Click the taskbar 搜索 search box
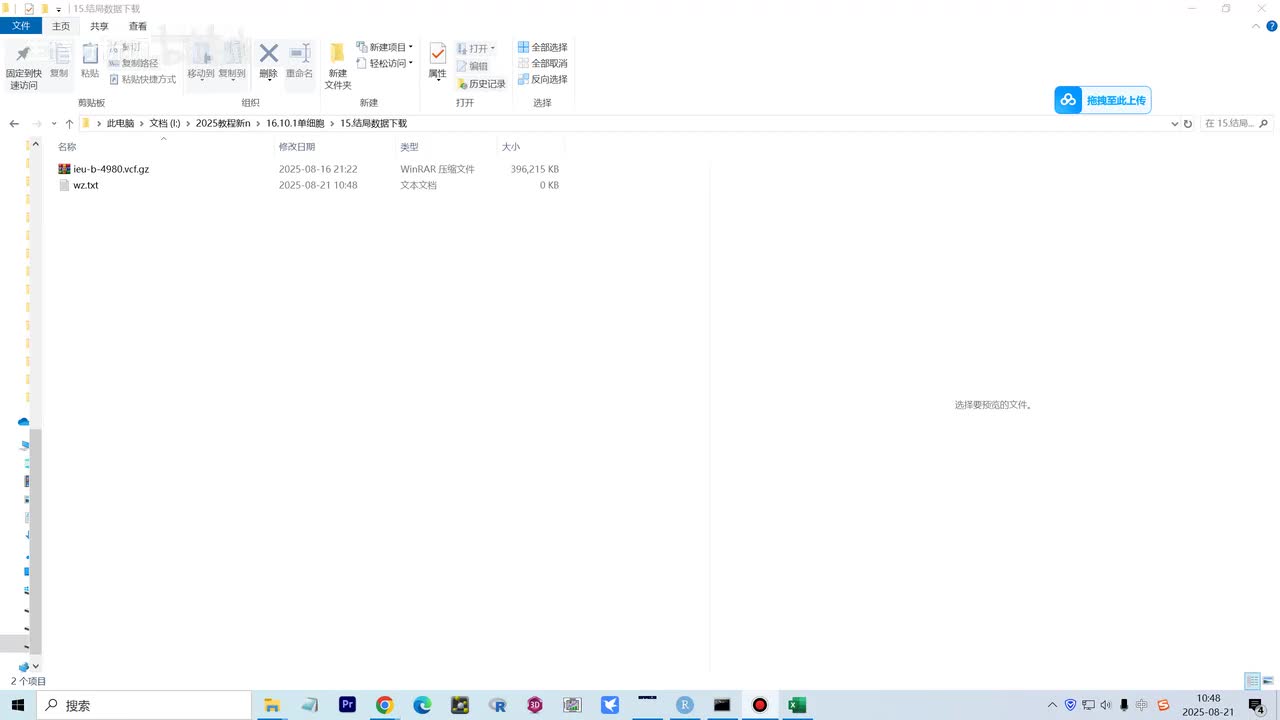Viewport: 1280px width, 720px height. (144, 705)
